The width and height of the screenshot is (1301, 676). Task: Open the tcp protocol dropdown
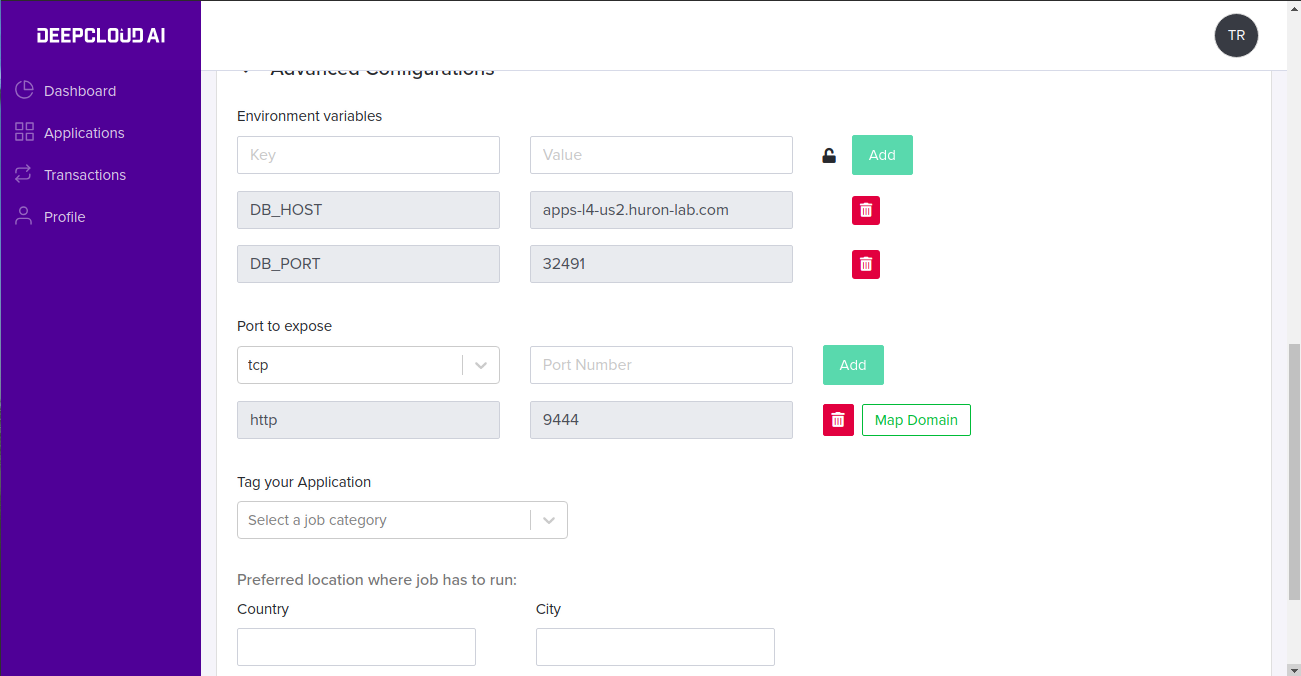[368, 365]
